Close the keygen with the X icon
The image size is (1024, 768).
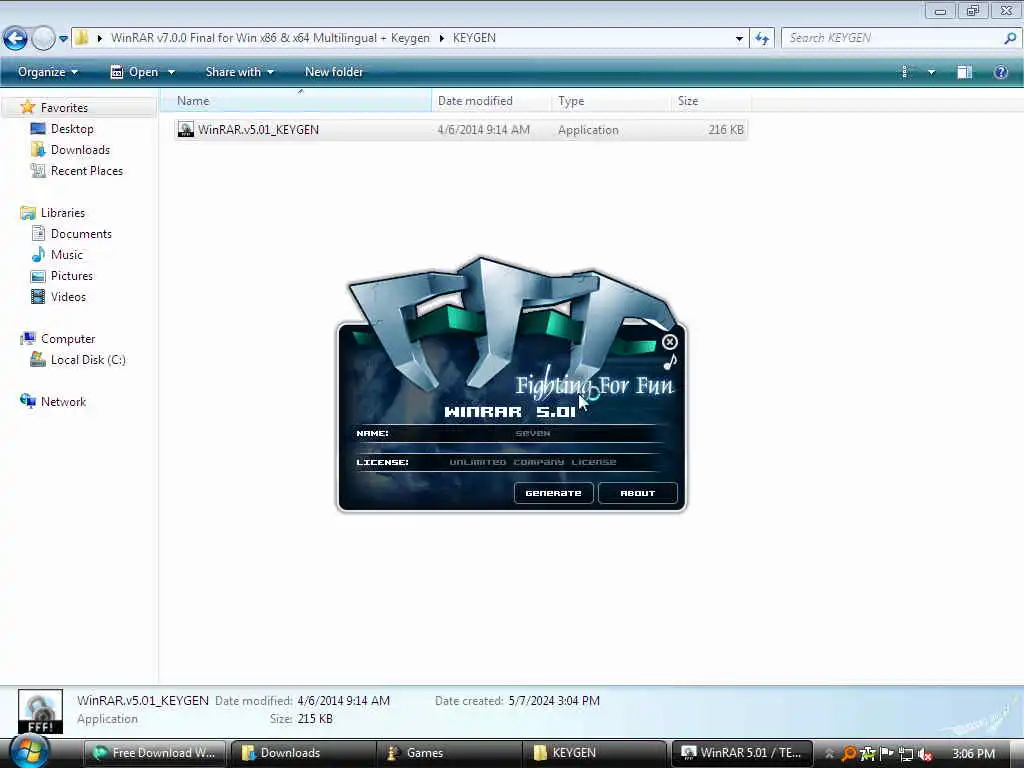tap(669, 342)
